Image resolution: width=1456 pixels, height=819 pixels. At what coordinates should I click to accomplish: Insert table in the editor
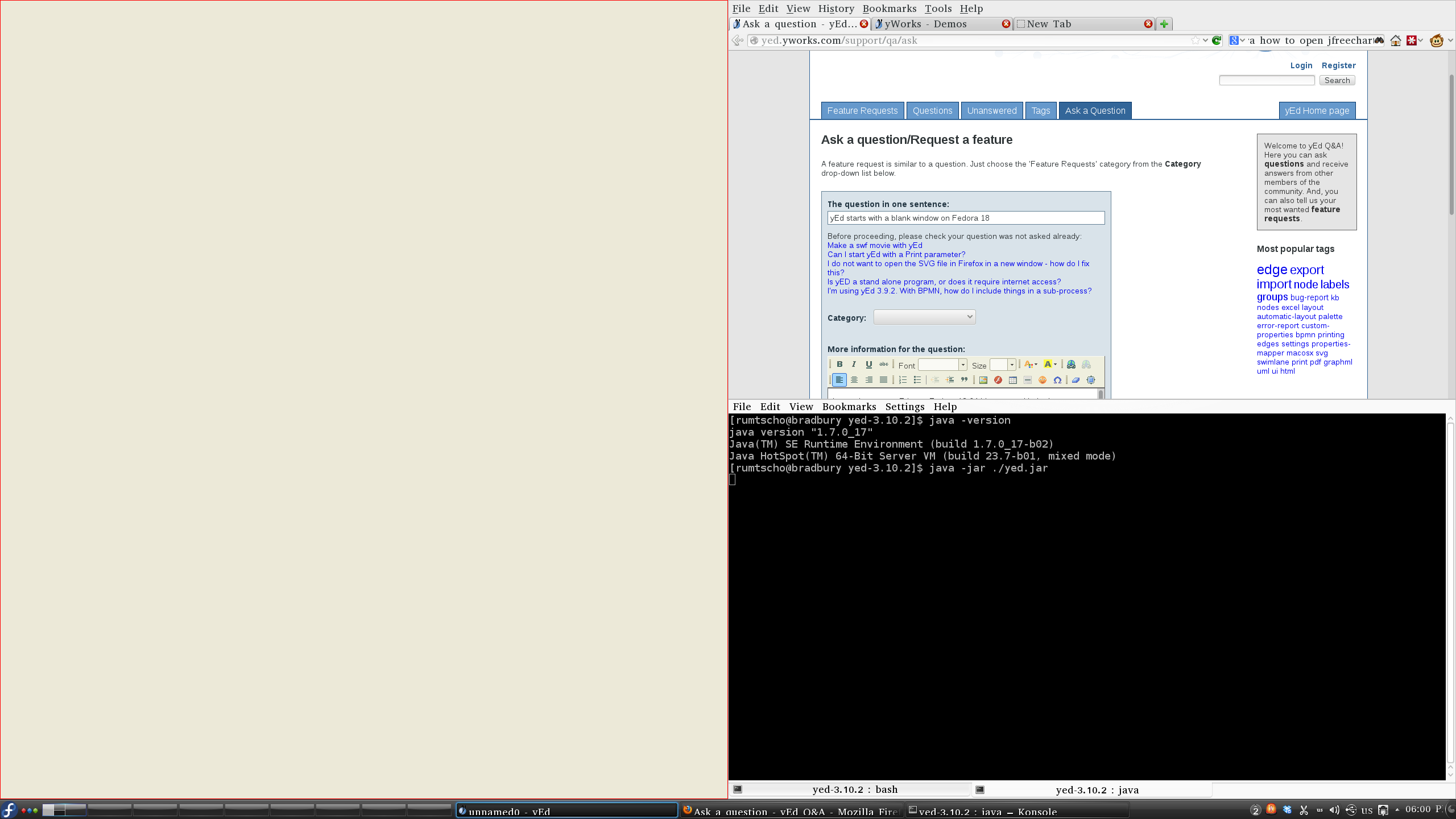[1013, 380]
